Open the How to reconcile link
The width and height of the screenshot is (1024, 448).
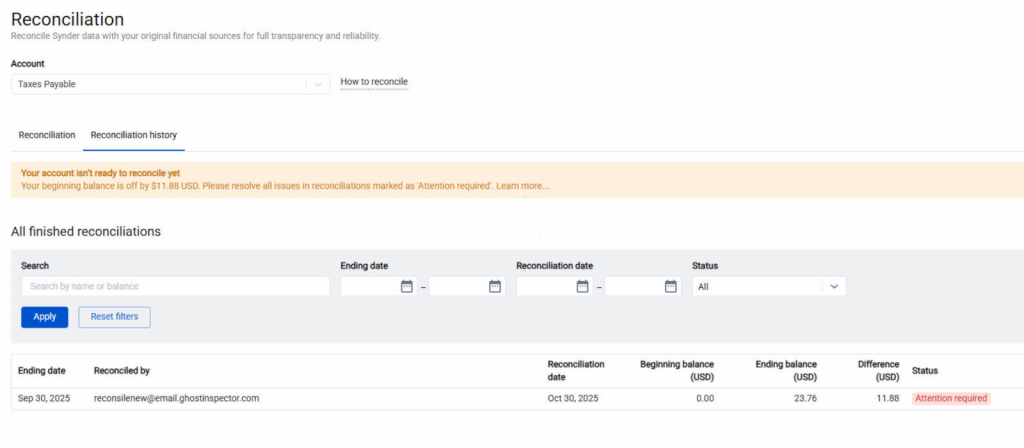(x=374, y=82)
